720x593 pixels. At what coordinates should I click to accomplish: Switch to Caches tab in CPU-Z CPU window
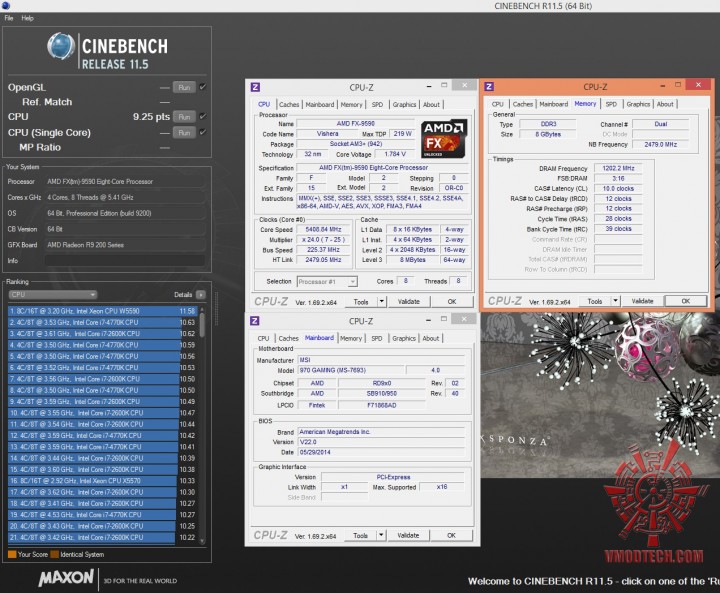289,104
